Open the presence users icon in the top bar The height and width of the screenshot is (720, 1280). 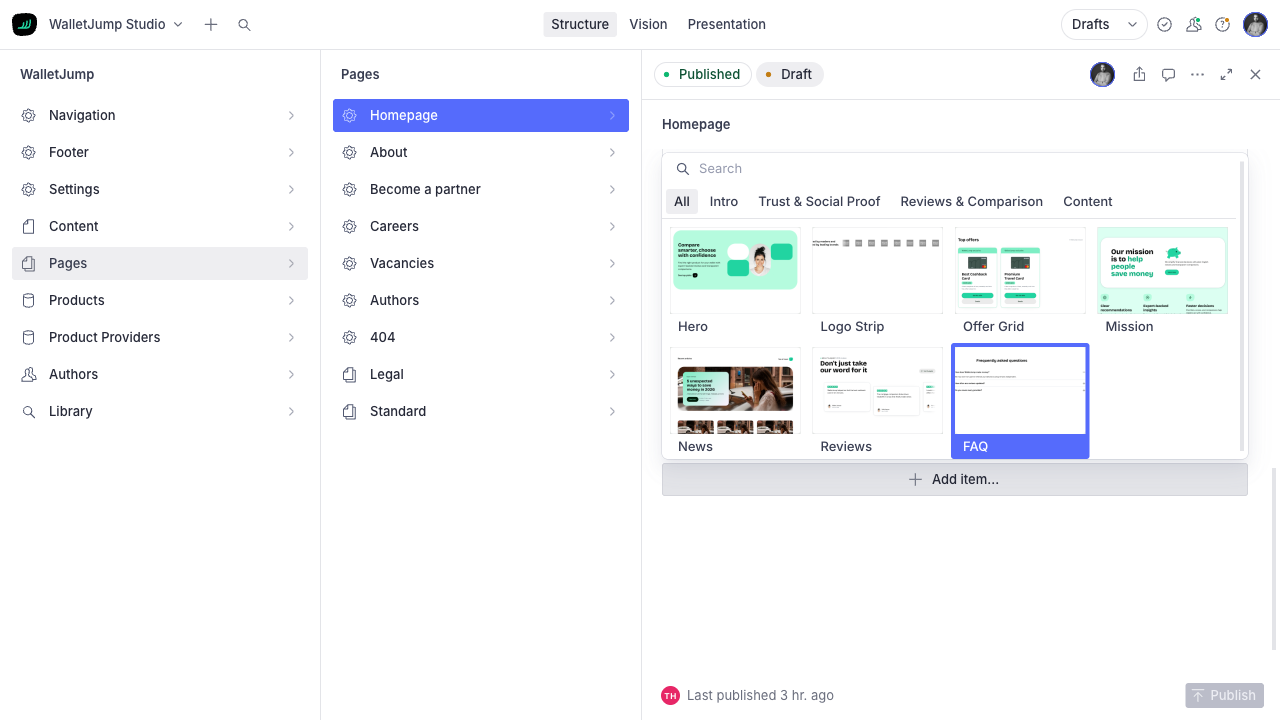pyautogui.click(x=1193, y=24)
